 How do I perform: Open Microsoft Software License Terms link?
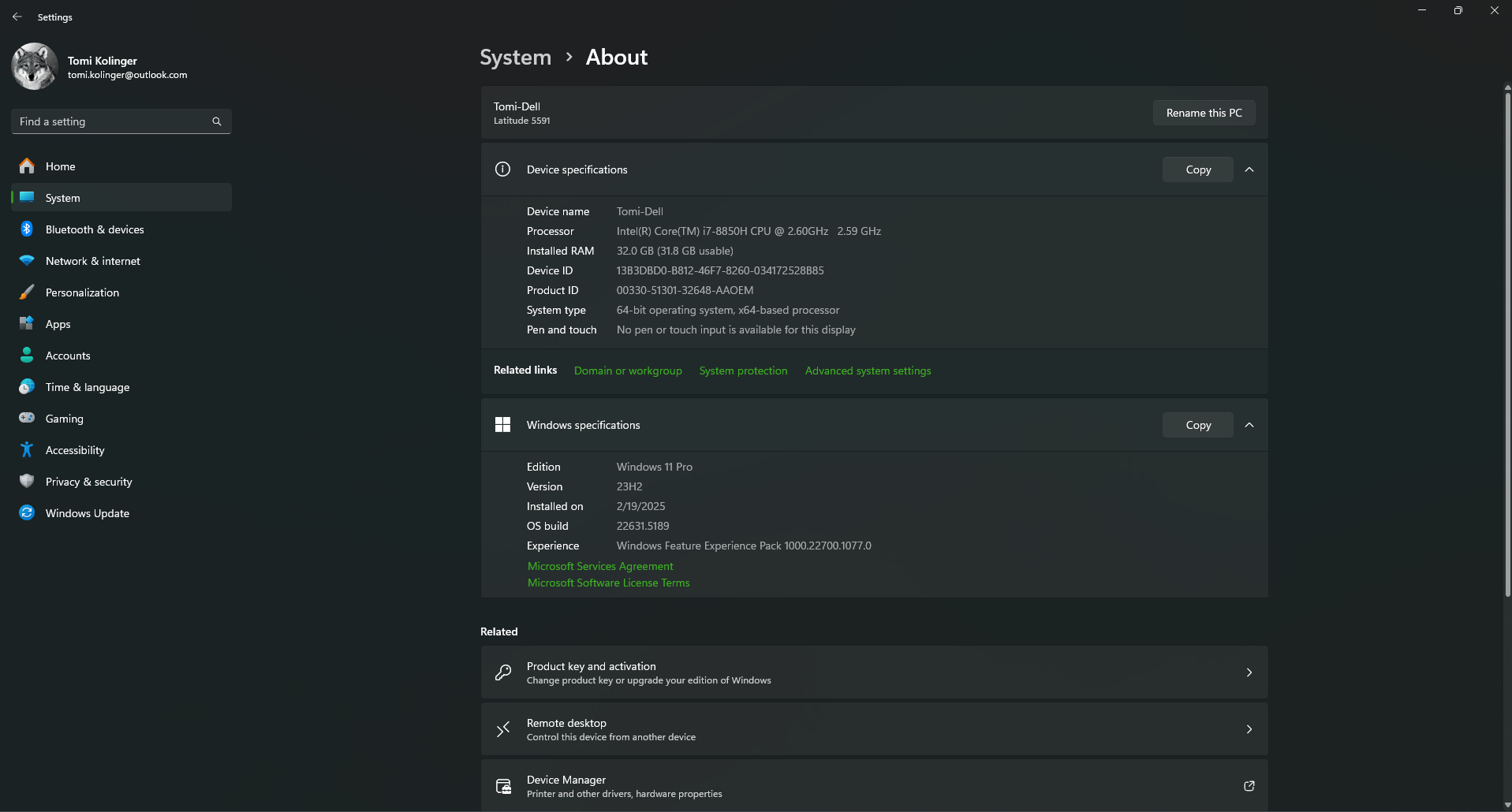(x=608, y=583)
